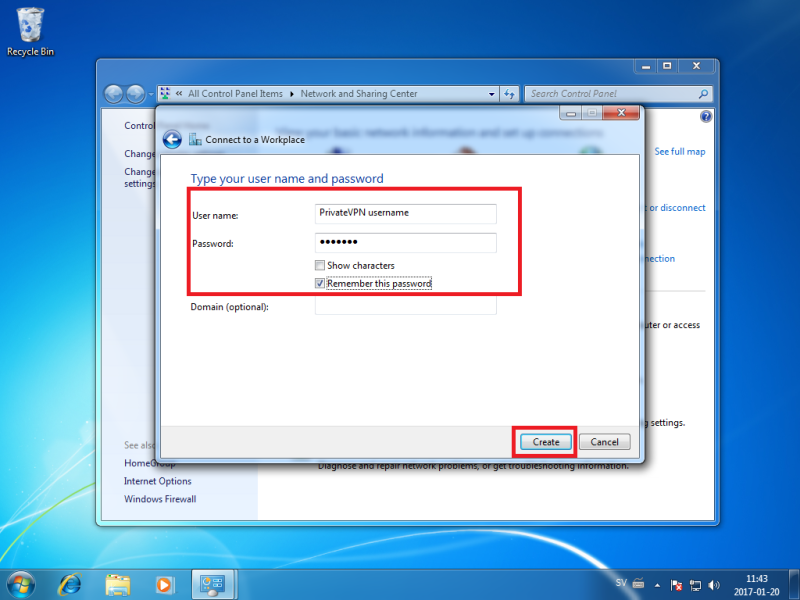Click the User name input field
Screen dimensions: 800x600
(406, 213)
